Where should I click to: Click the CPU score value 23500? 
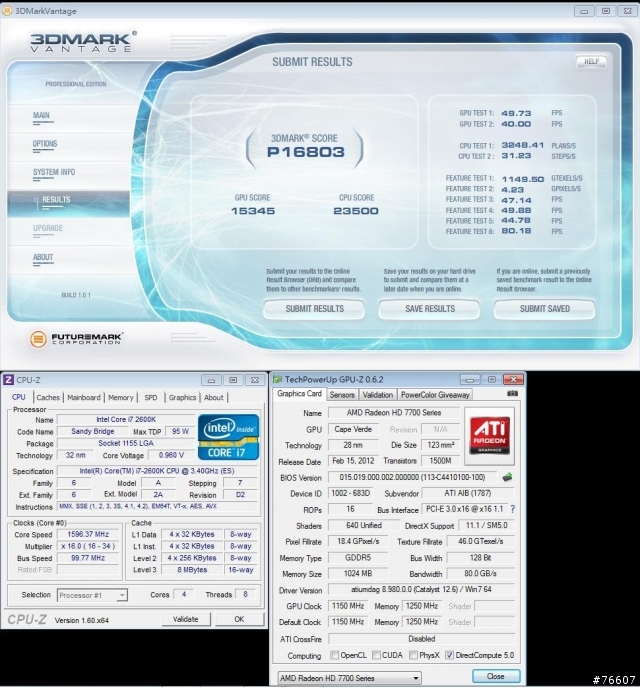coord(356,211)
